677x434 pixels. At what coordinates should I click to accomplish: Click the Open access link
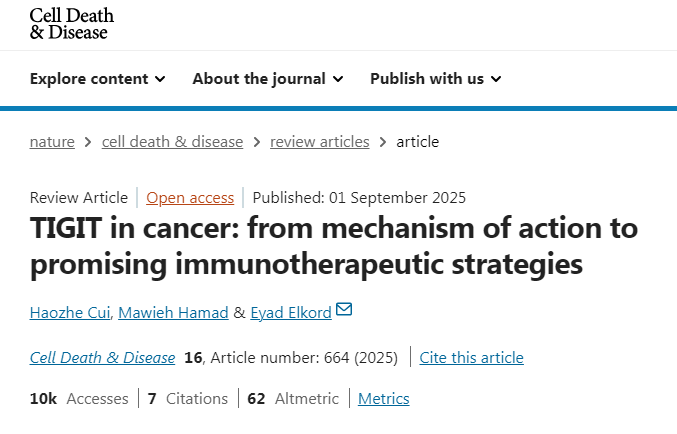pyautogui.click(x=190, y=197)
